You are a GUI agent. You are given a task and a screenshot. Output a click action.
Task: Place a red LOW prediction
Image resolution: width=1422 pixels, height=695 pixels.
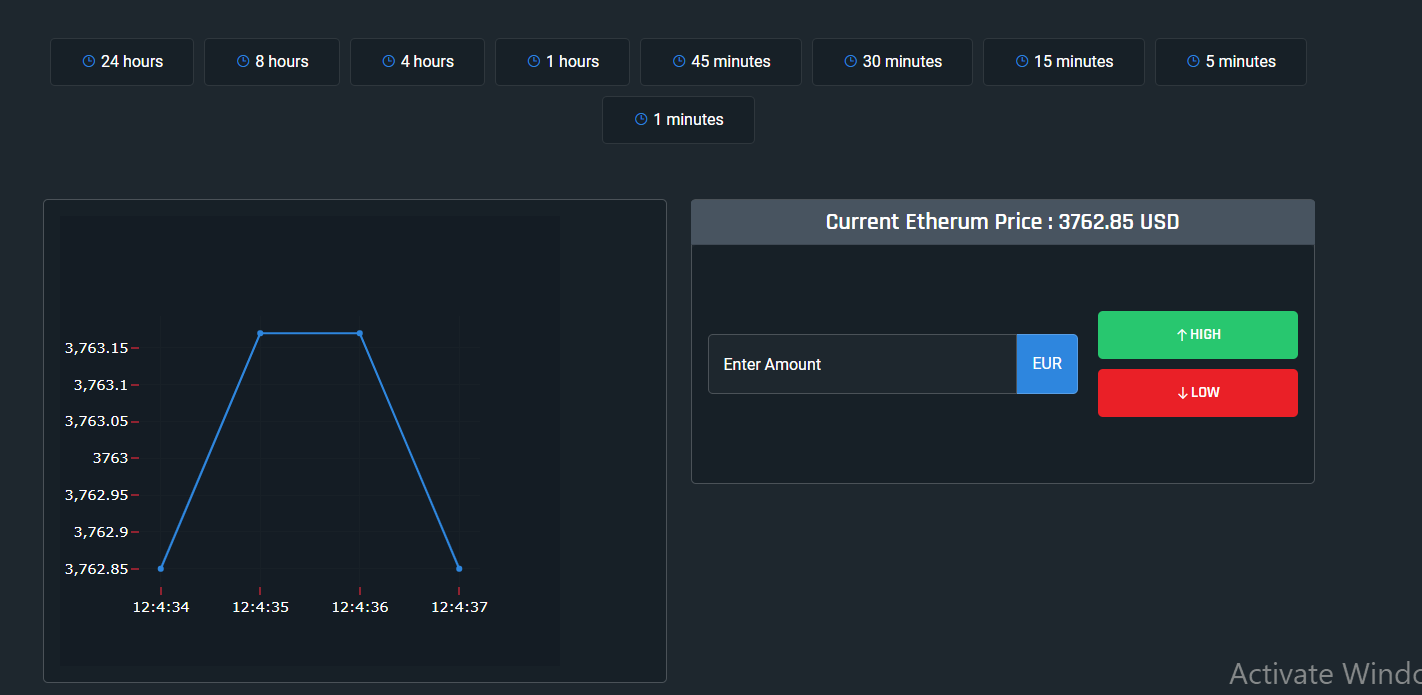(x=1198, y=393)
